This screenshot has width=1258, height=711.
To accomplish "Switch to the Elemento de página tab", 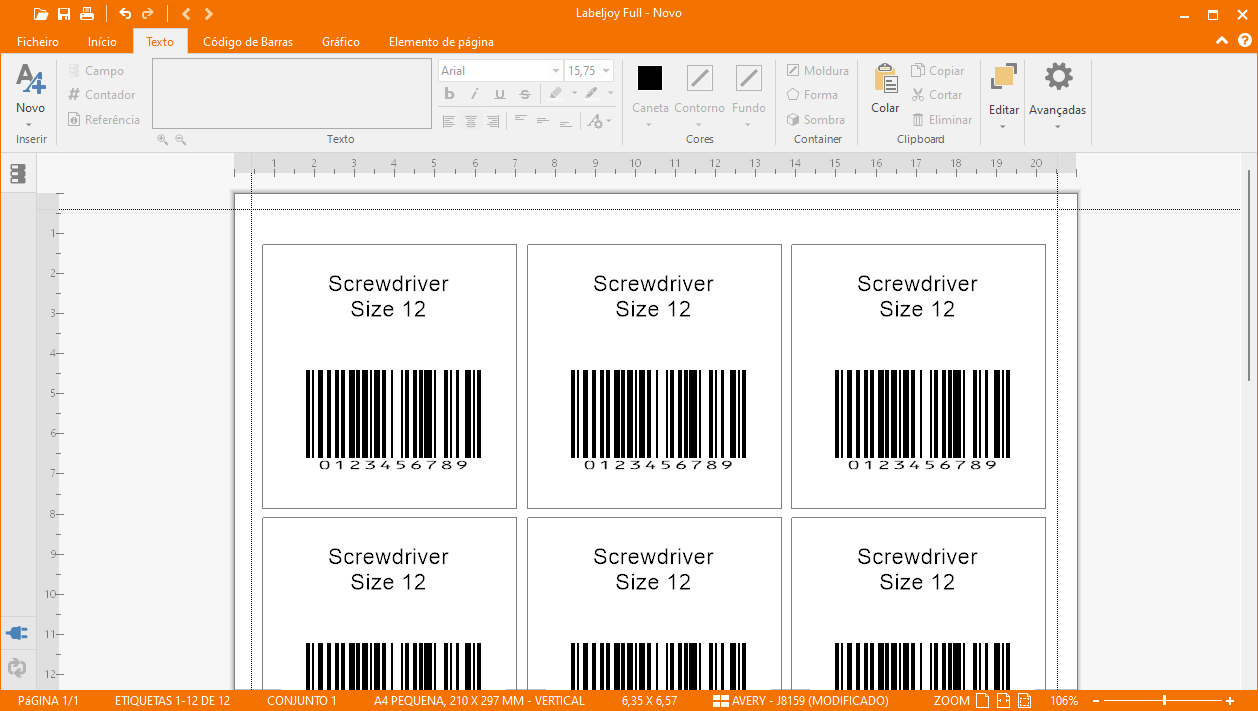I will 441,42.
